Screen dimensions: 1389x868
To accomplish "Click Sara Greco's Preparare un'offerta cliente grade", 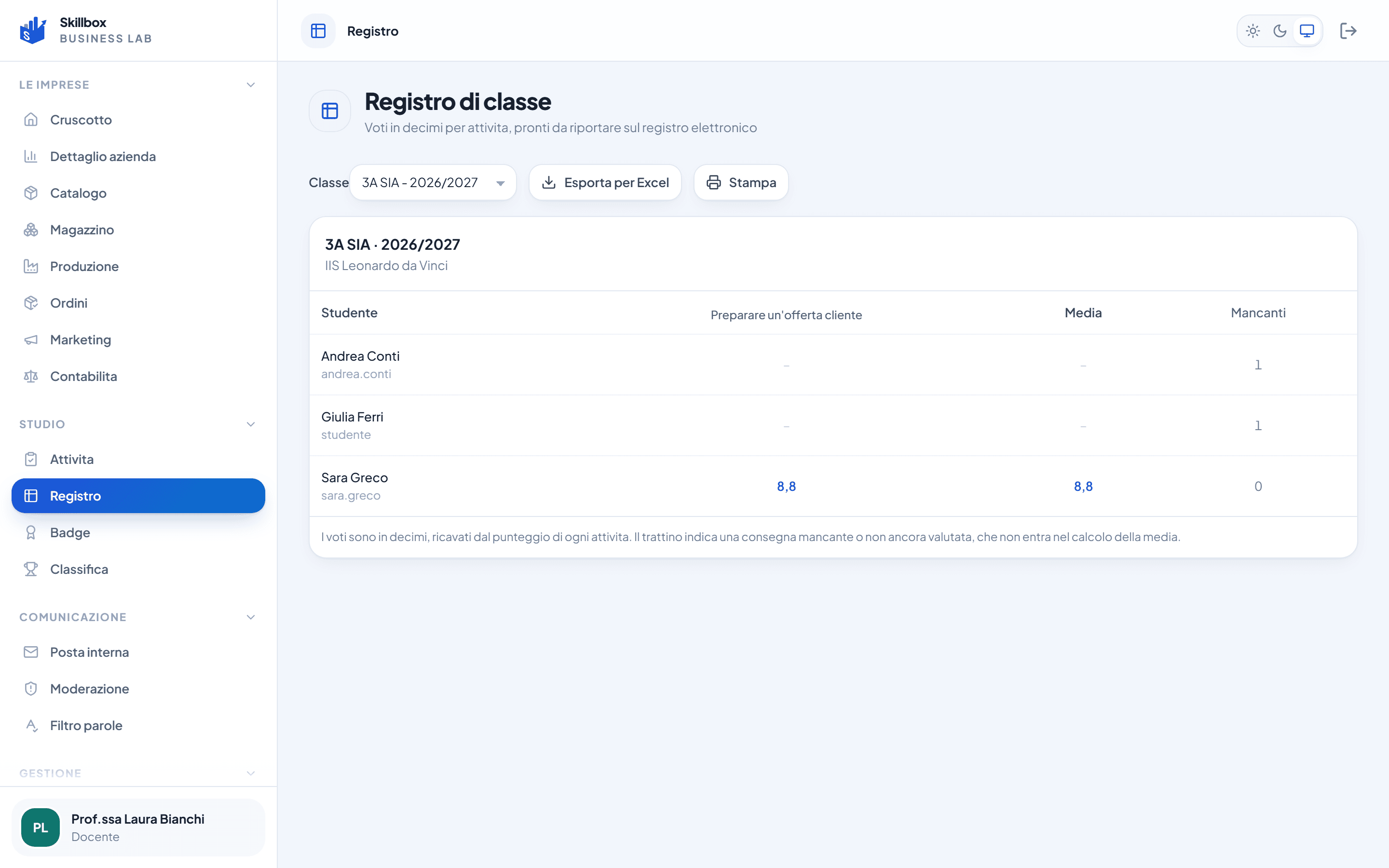I will click(x=786, y=486).
